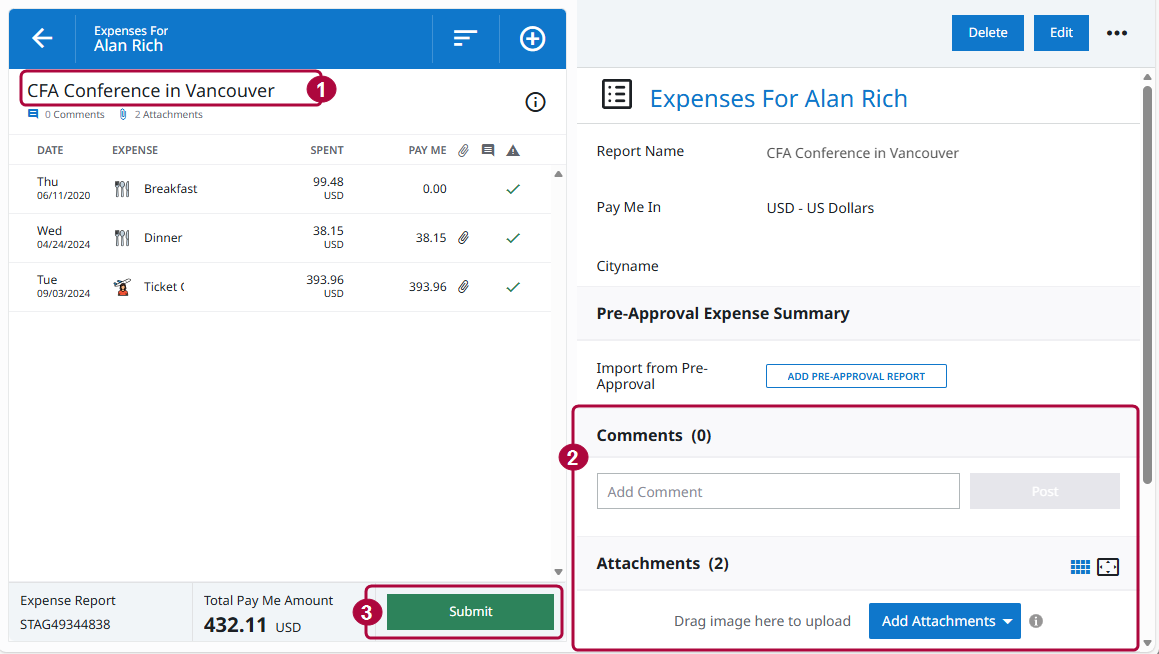Click info icon beside Add Attachments
Screen dimensions: 1159x654
(1036, 621)
